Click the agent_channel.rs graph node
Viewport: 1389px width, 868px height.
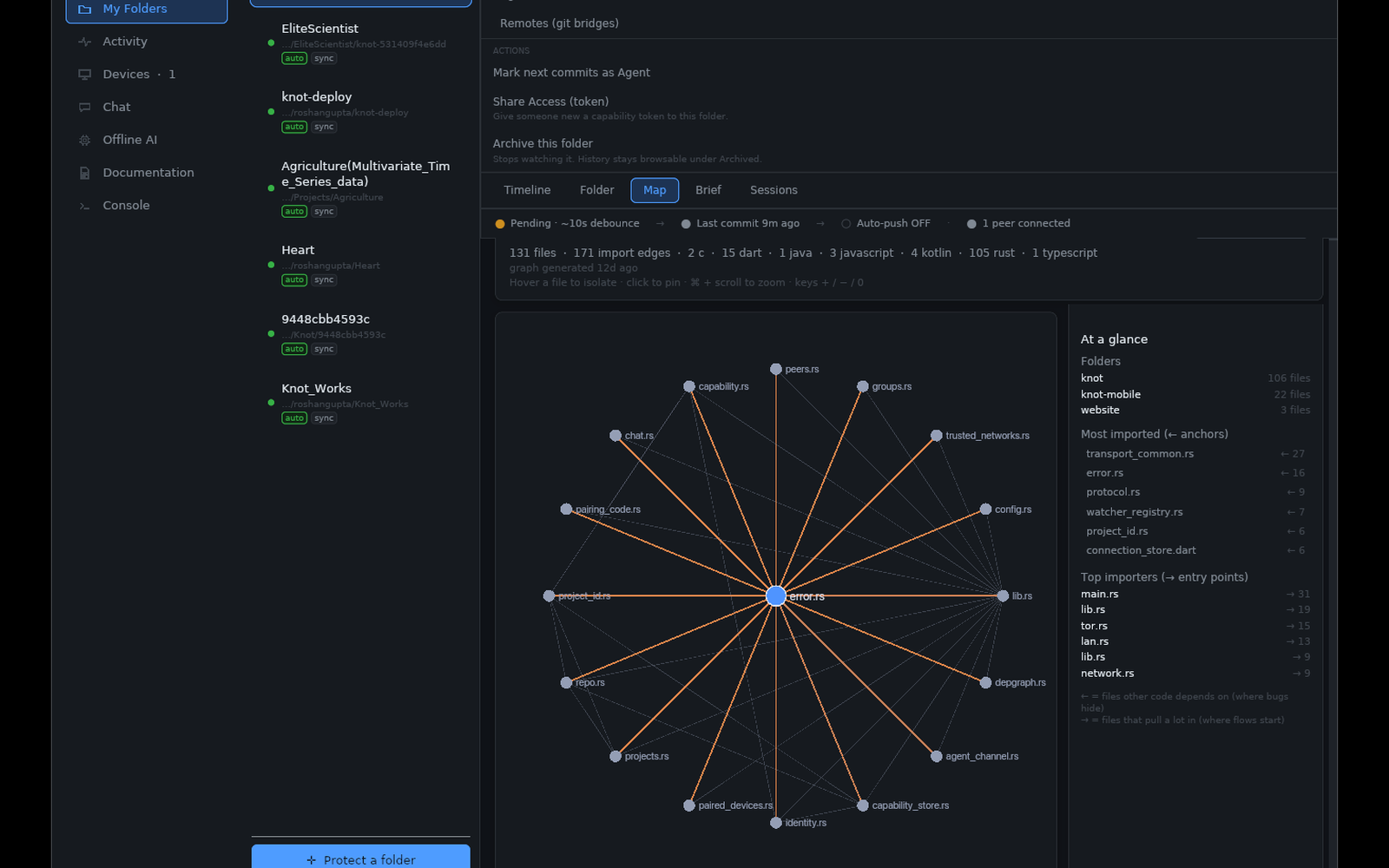[937, 756]
